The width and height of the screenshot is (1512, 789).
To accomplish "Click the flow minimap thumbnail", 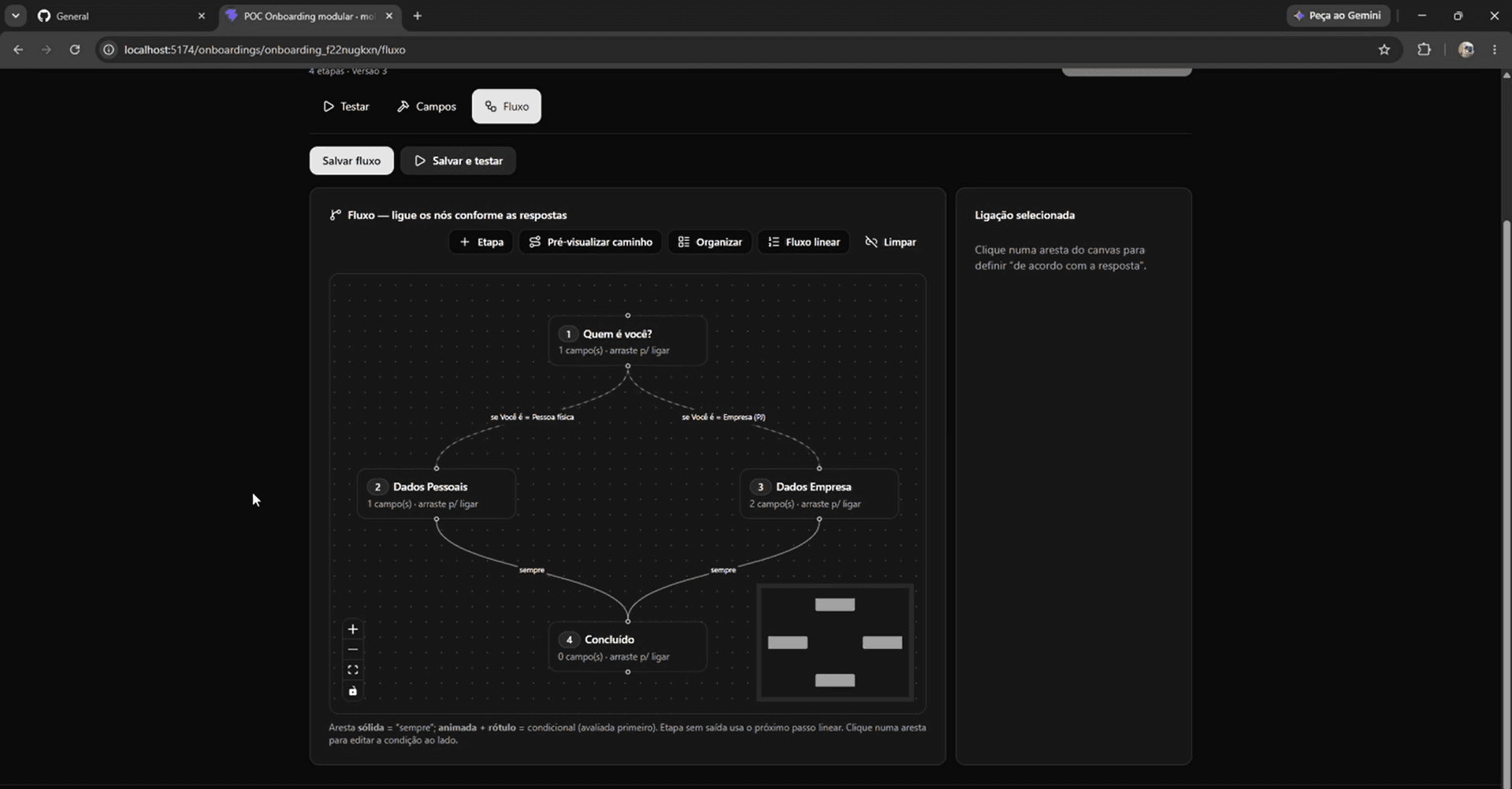I will pyautogui.click(x=835, y=643).
